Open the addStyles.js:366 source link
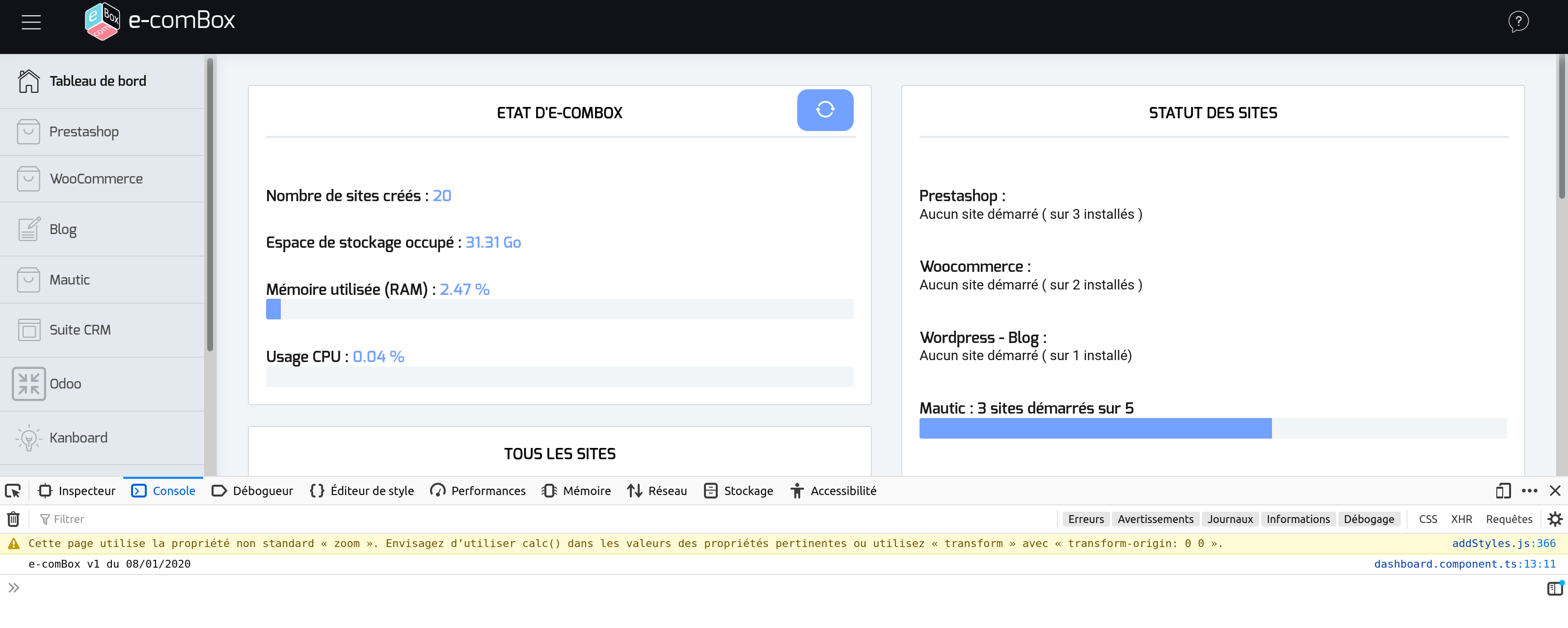 [x=1503, y=544]
